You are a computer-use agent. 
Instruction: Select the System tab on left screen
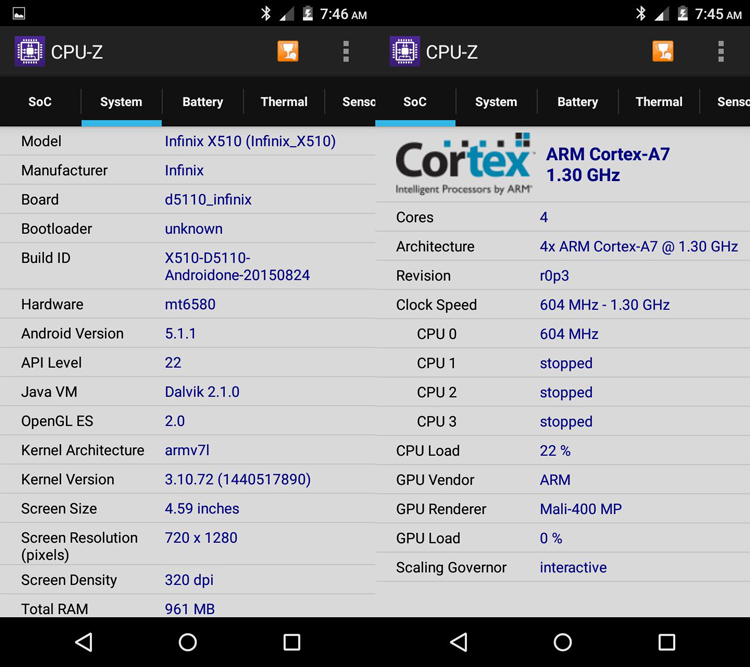click(x=121, y=101)
